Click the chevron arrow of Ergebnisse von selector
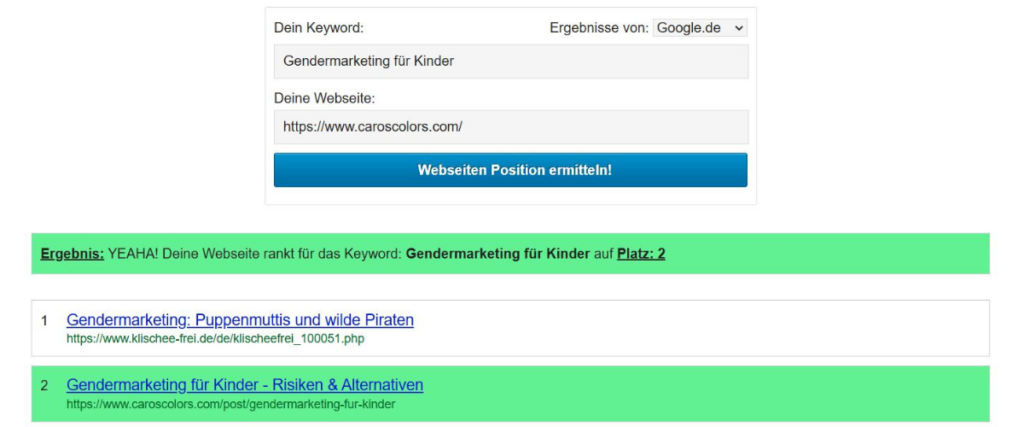Viewport: 1024px width, 427px height. point(739,28)
